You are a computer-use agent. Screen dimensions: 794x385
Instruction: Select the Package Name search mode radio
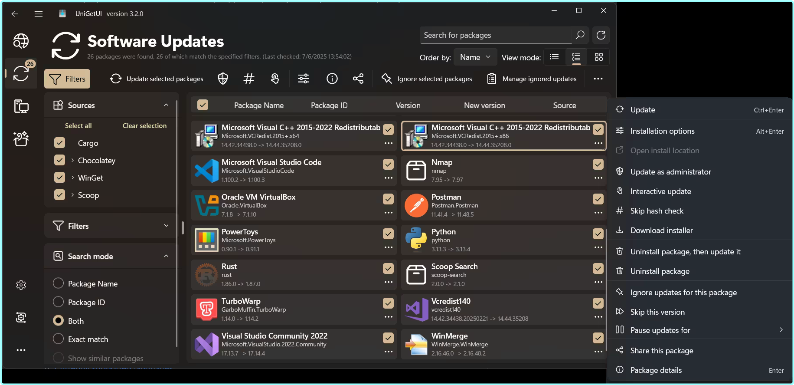pyautogui.click(x=58, y=284)
